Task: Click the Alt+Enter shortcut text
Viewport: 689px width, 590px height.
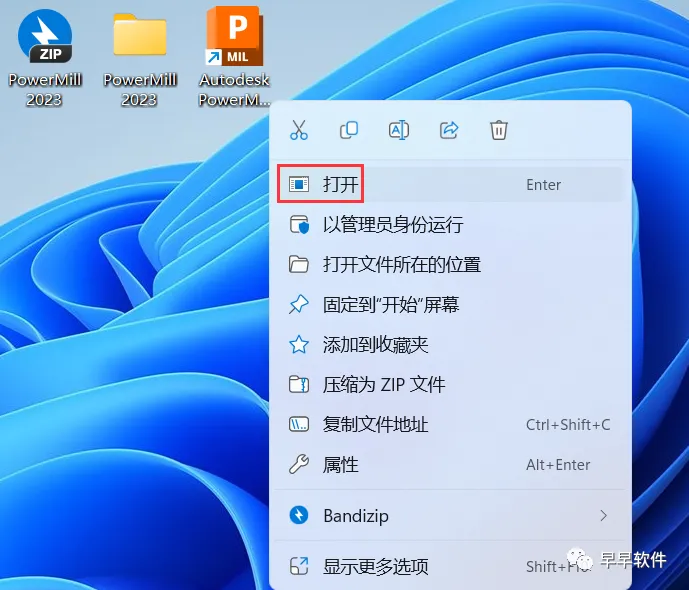Action: 558,465
